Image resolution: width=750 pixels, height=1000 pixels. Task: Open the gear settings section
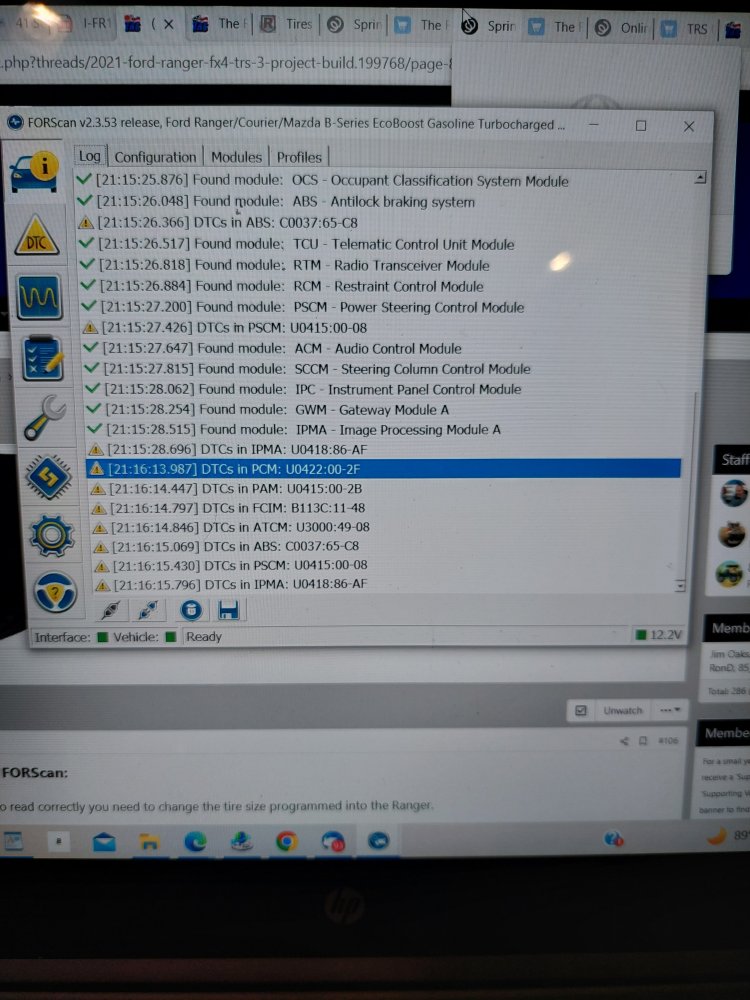[x=52, y=536]
